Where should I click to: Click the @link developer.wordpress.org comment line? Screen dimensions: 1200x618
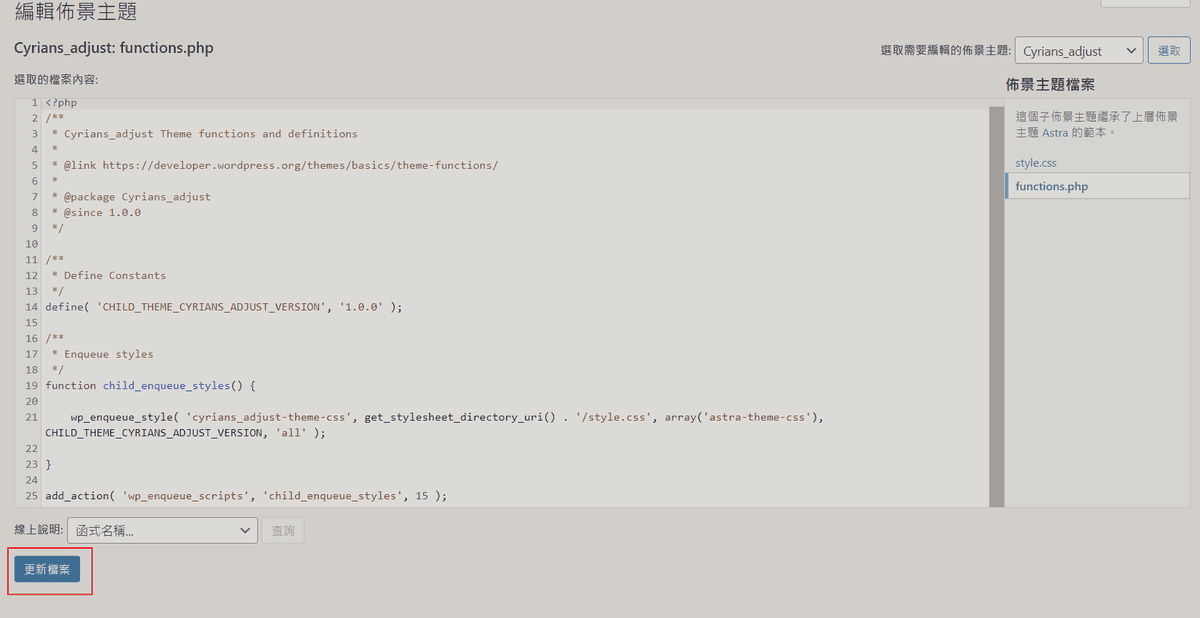coord(275,165)
